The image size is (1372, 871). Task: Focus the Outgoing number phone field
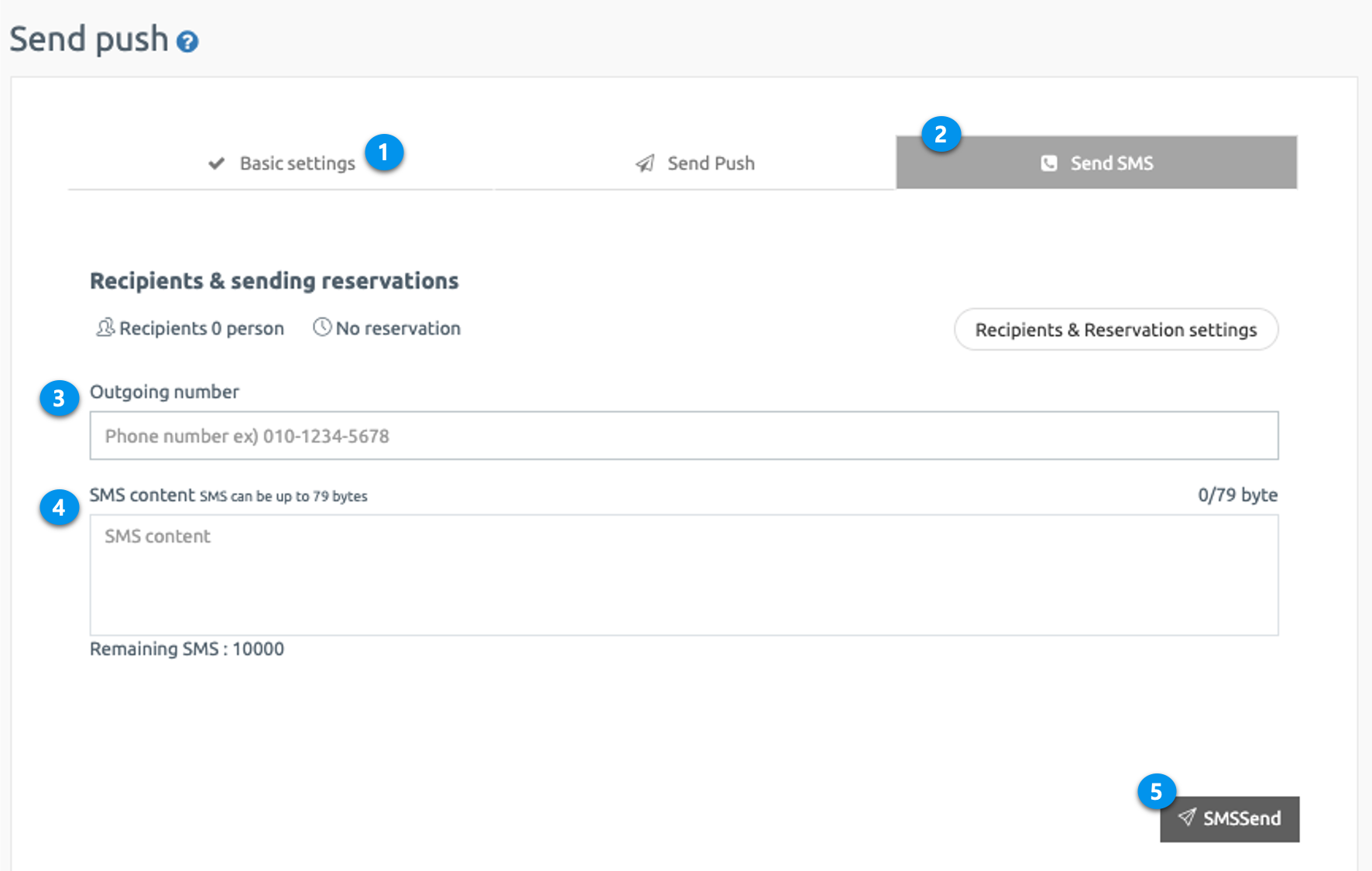point(684,436)
